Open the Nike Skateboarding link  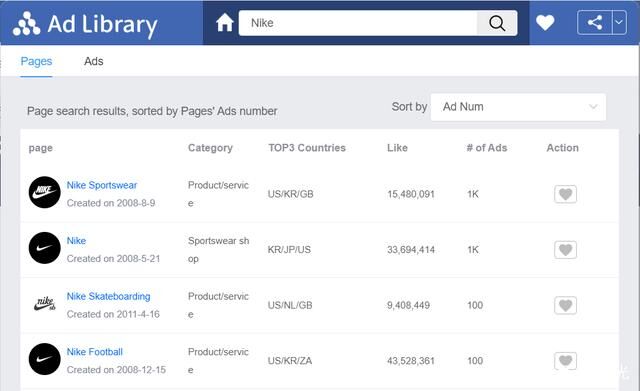click(108, 296)
